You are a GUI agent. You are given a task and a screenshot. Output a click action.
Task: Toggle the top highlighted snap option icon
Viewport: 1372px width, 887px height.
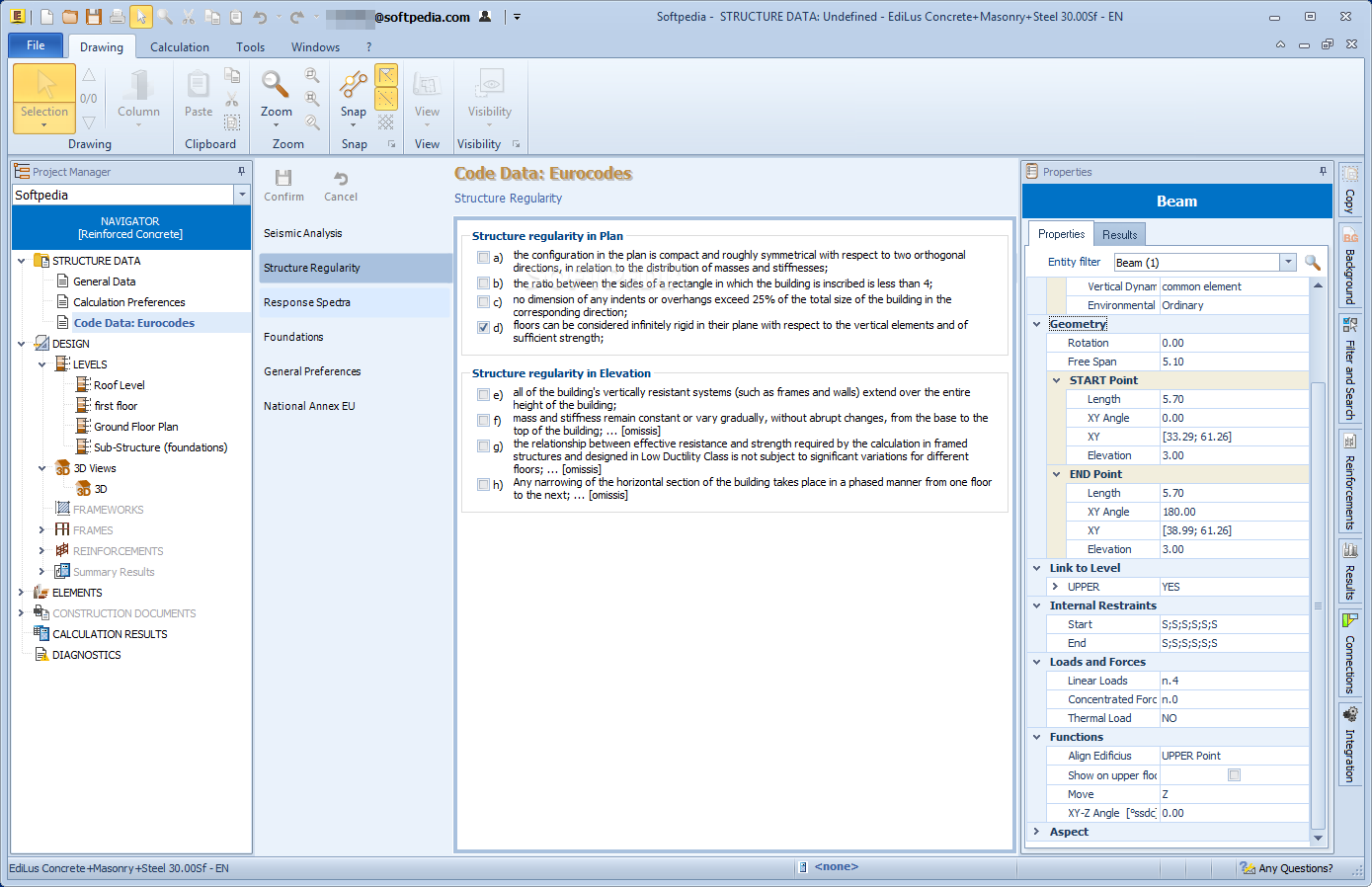[386, 75]
